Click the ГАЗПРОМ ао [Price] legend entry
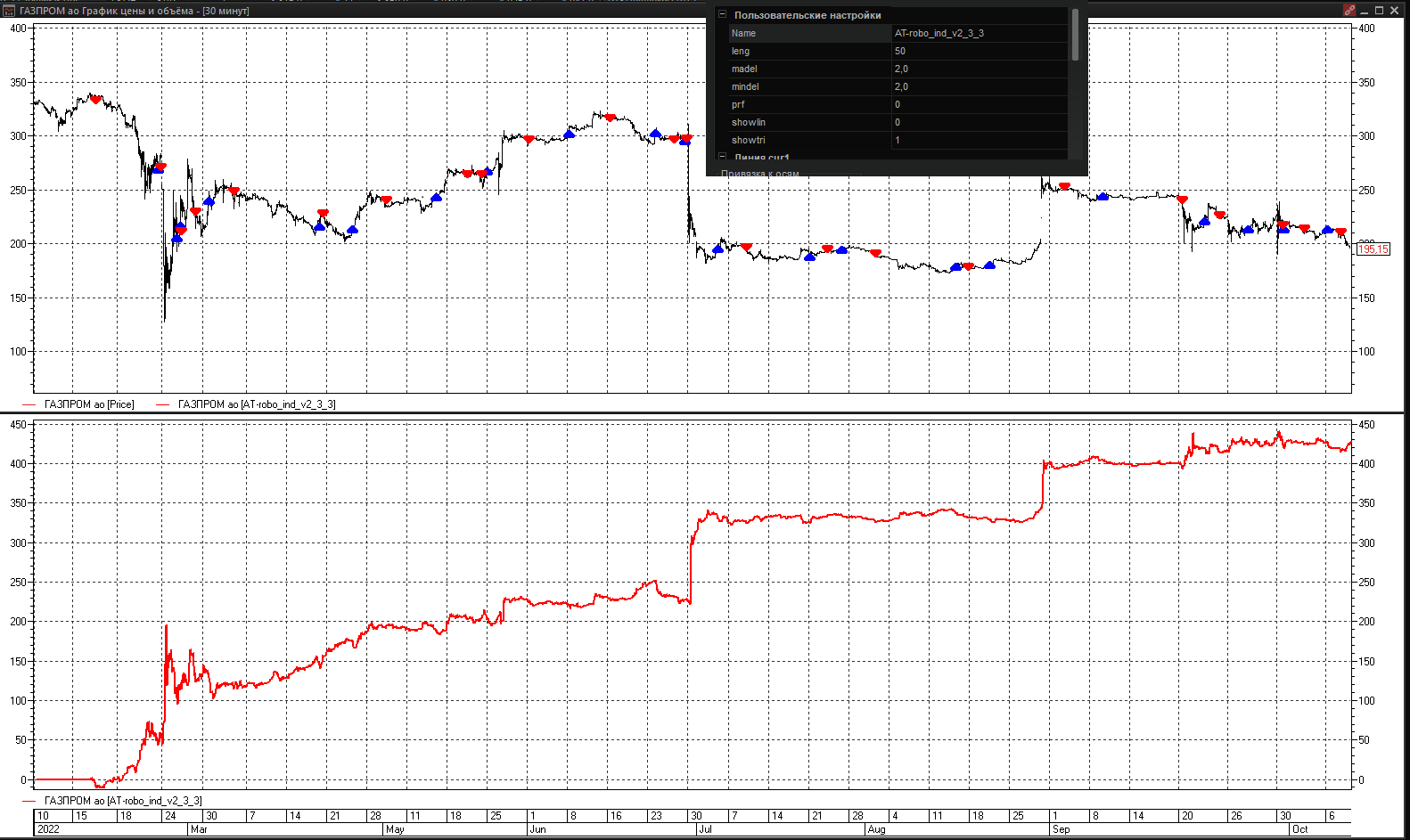The width and height of the screenshot is (1410, 840). tap(88, 404)
